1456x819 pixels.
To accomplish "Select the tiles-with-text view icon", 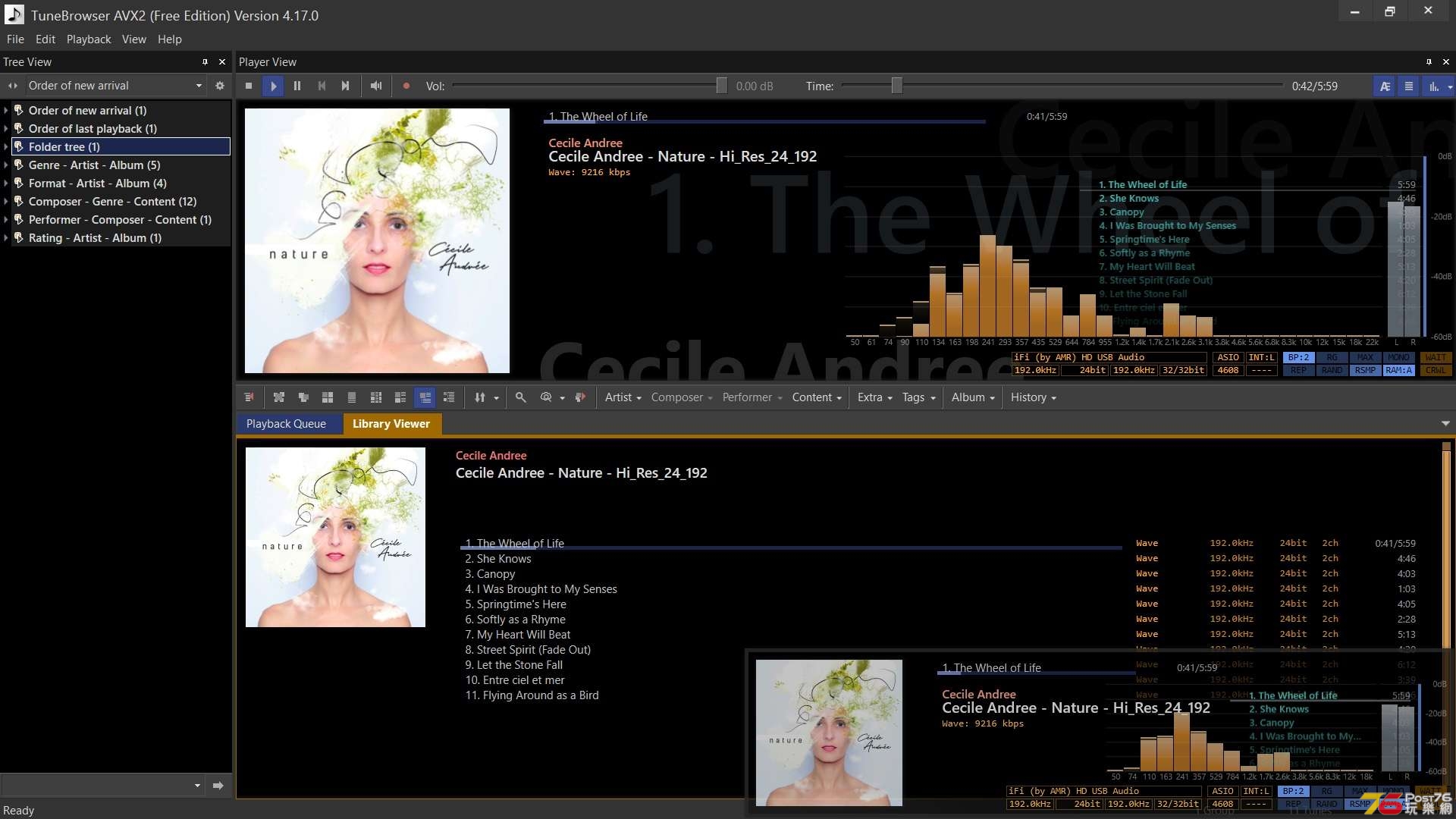I will click(400, 397).
